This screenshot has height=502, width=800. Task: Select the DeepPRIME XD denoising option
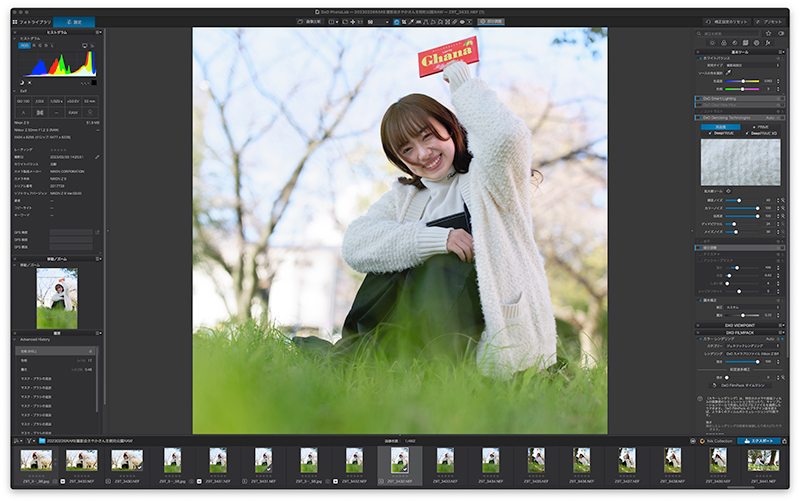tap(762, 133)
